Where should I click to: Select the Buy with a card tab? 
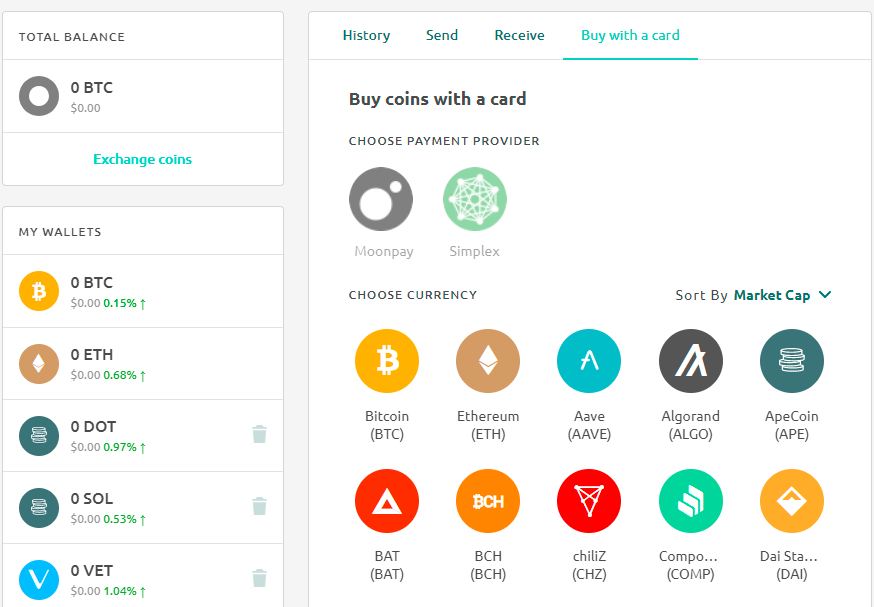click(630, 35)
